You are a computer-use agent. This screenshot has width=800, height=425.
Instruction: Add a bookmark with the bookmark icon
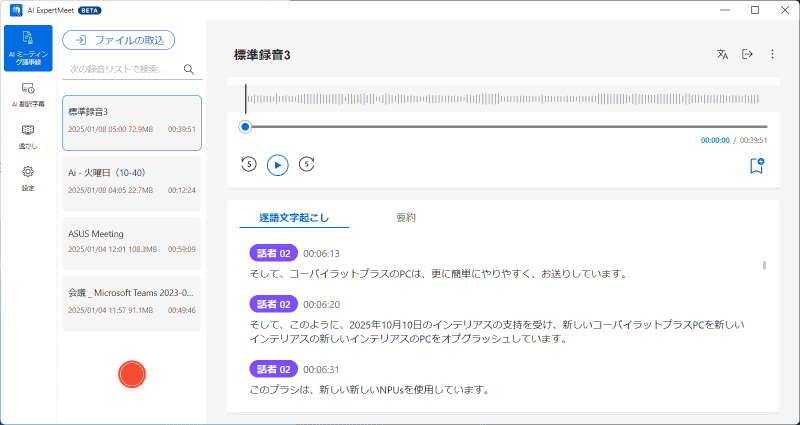(757, 166)
